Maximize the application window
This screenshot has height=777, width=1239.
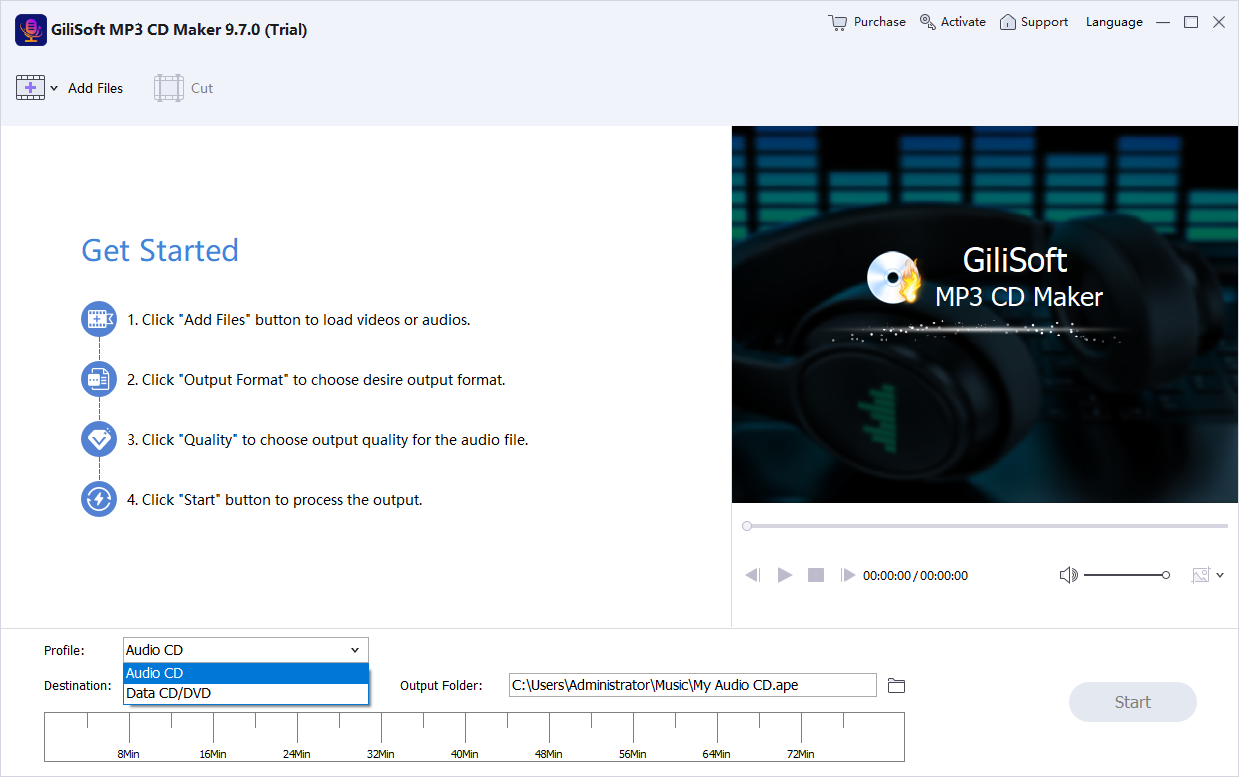(1191, 22)
